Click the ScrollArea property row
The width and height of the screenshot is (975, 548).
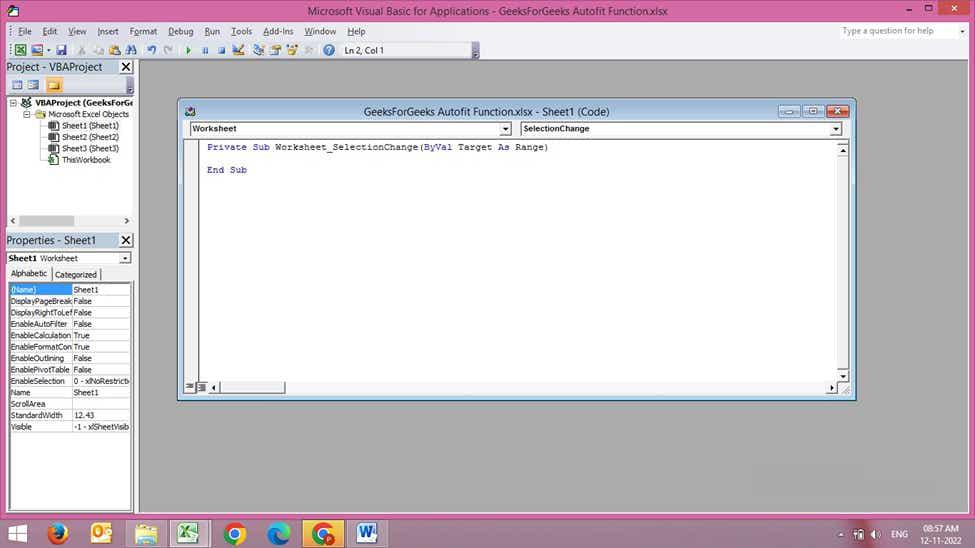pos(70,404)
